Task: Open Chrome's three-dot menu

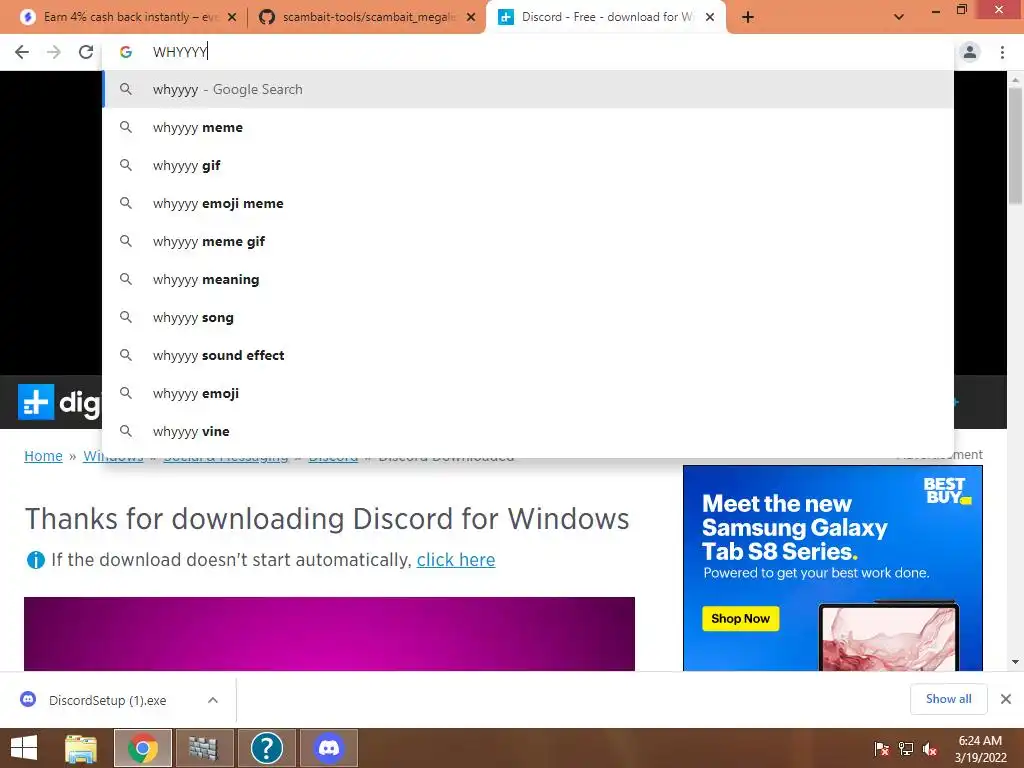Action: point(1002,52)
